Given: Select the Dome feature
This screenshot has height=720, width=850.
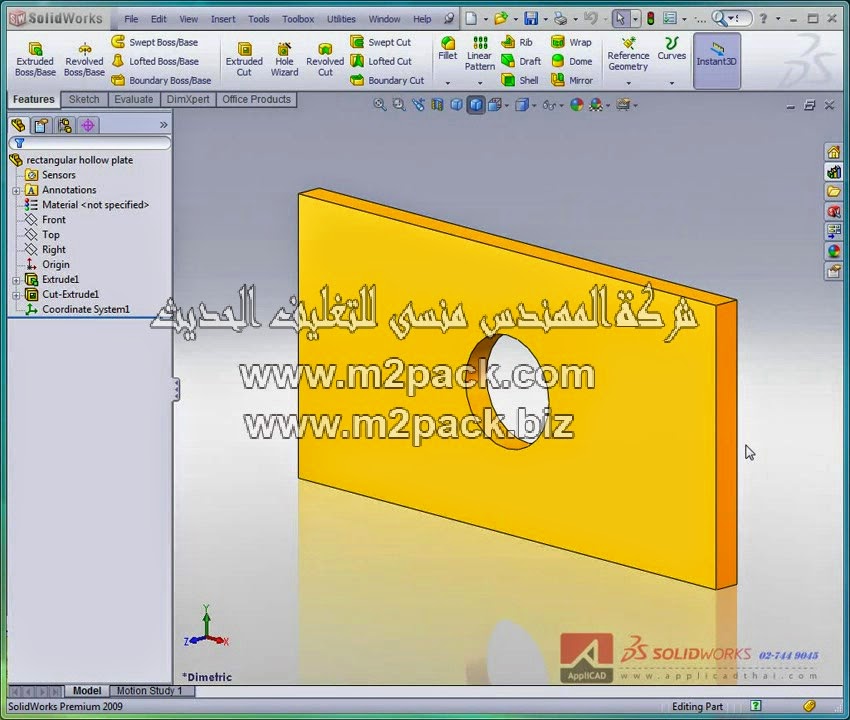Looking at the screenshot, I should pyautogui.click(x=571, y=61).
